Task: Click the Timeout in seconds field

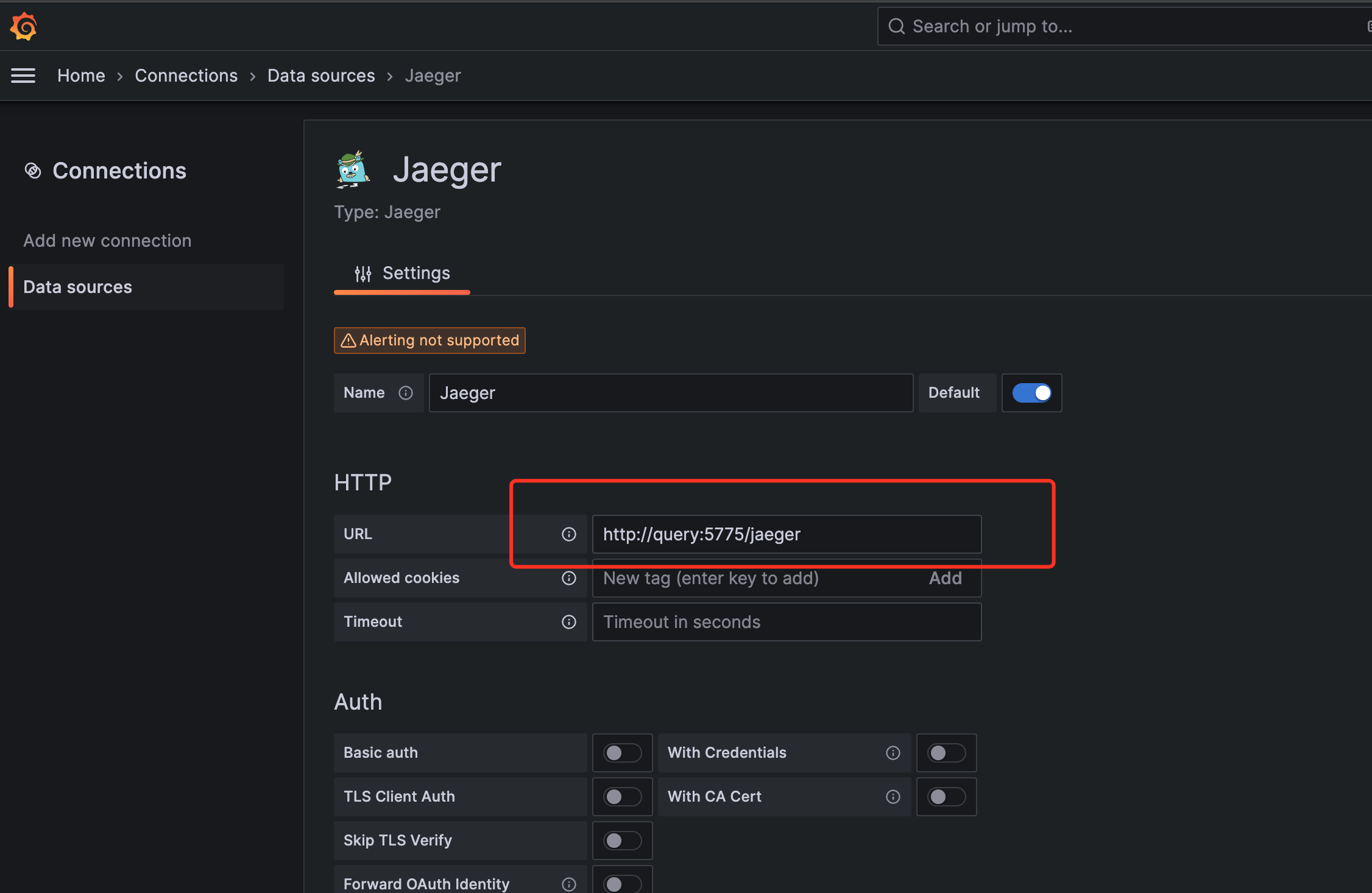Action: [x=786, y=622]
